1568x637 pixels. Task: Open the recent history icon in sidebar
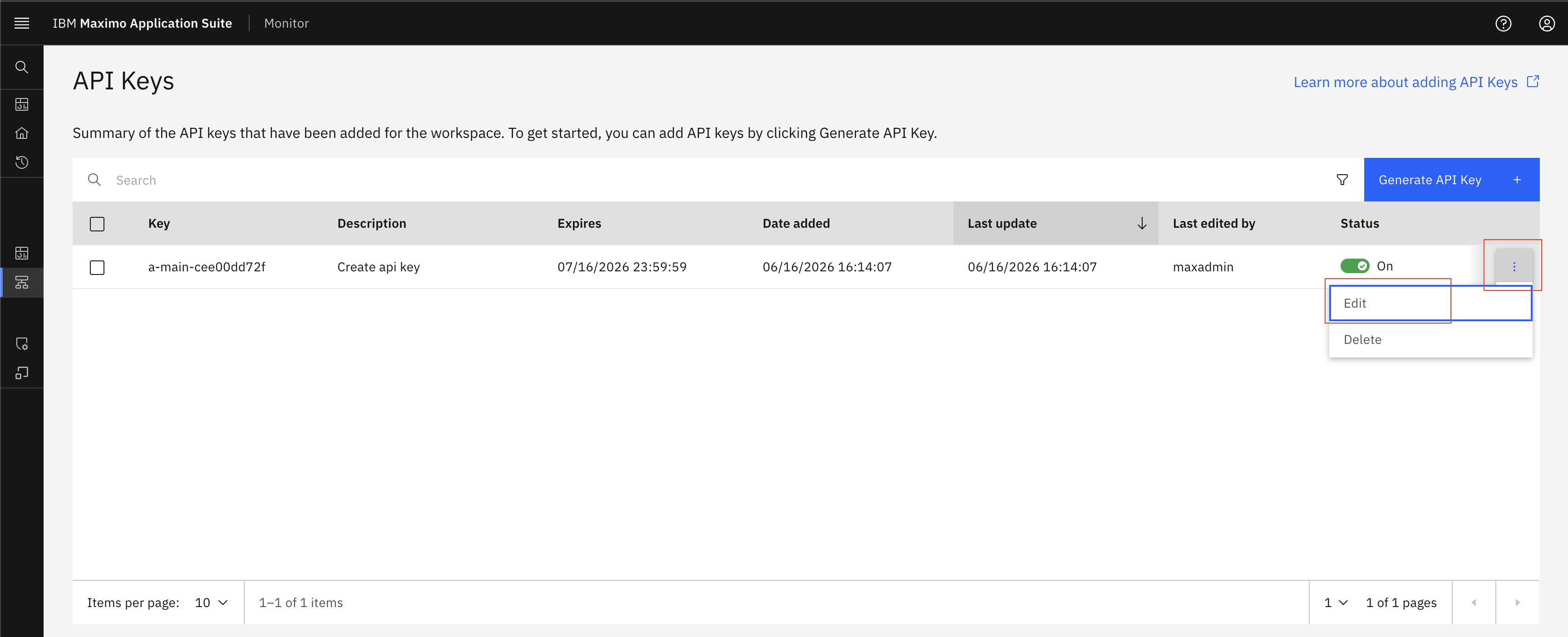(x=22, y=162)
